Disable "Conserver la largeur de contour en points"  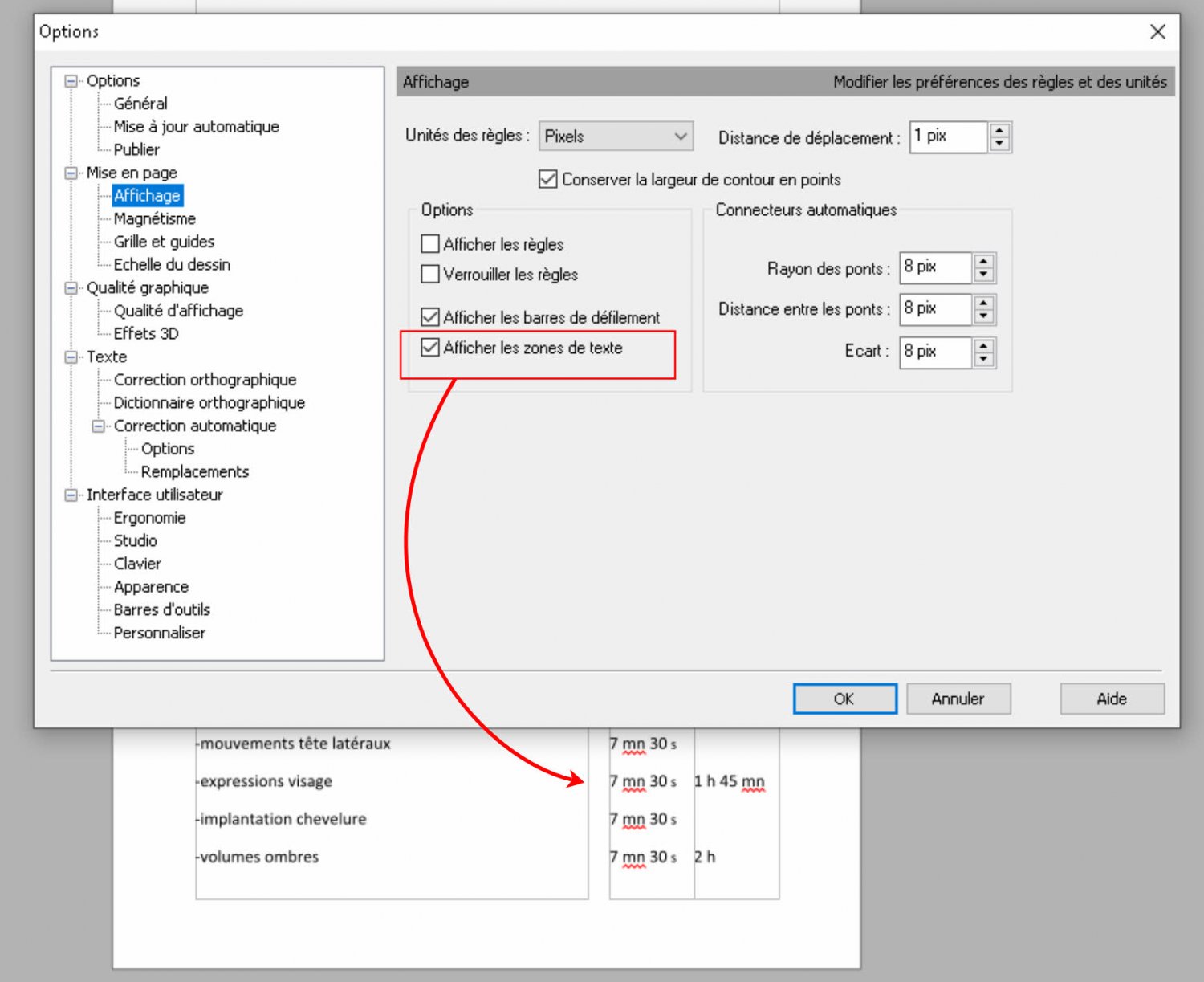point(547,179)
